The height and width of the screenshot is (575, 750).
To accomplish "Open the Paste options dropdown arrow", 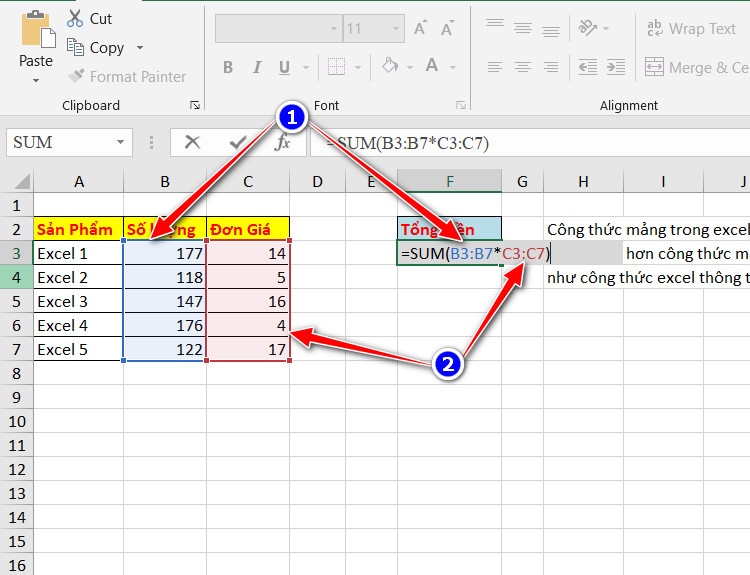I will tap(36, 80).
